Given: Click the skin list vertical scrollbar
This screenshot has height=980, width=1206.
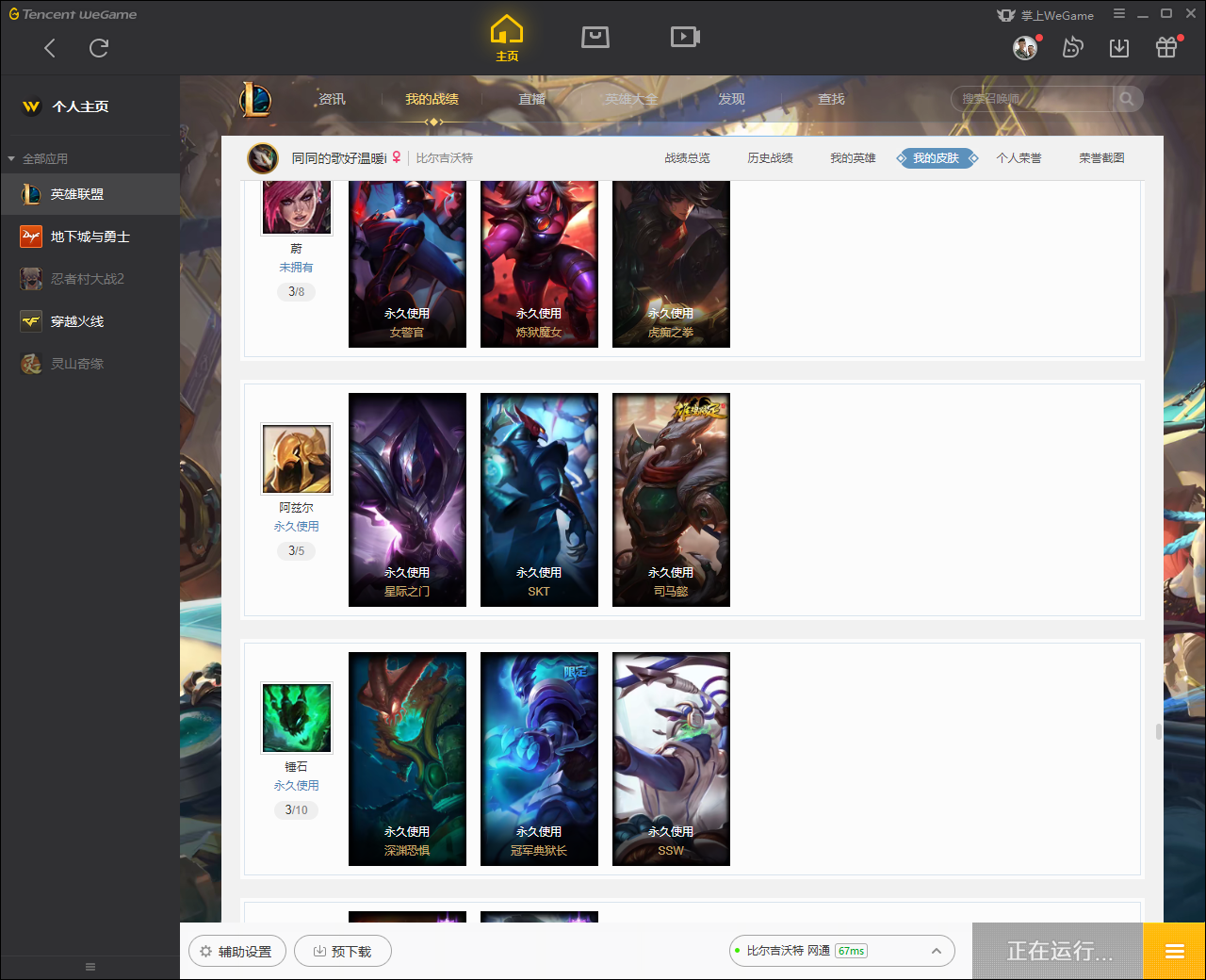Looking at the screenshot, I should tap(1158, 731).
